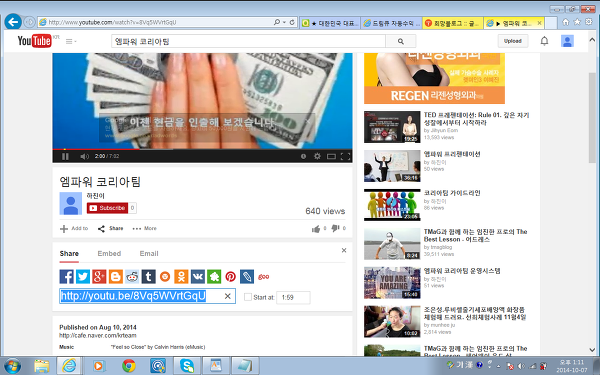Share the video on Facebook
600x375 pixels.
[x=67, y=276]
